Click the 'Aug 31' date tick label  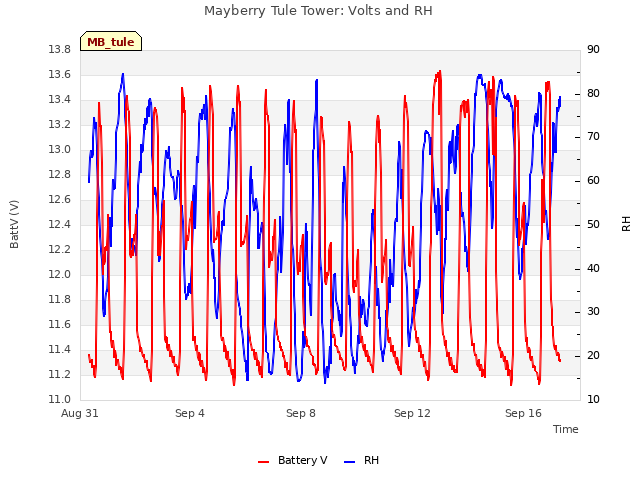pos(80,413)
